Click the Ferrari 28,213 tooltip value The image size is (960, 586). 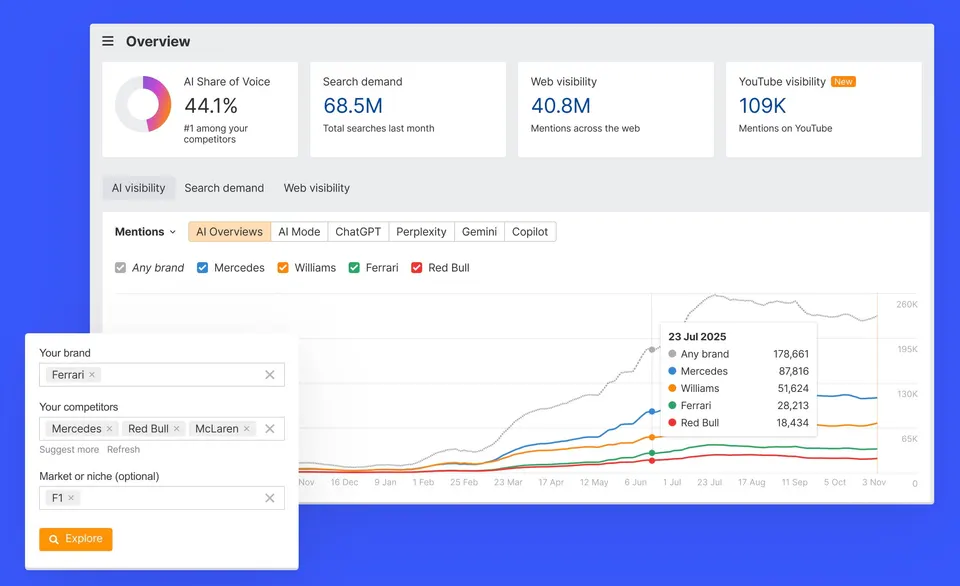pyautogui.click(x=793, y=405)
